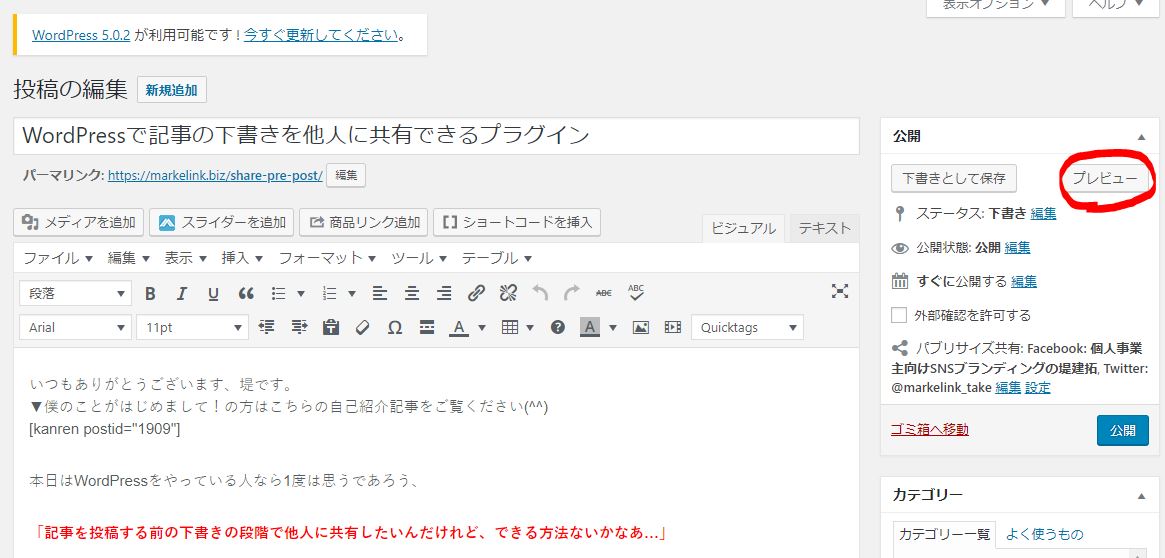Open the 表示 menu
The height and width of the screenshot is (558, 1165).
point(186,259)
